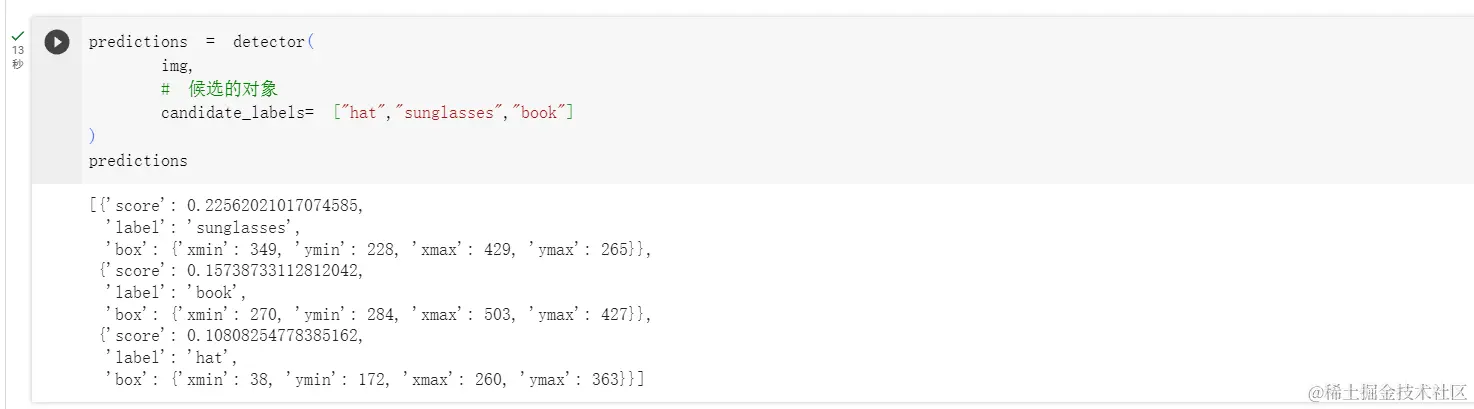Run the cell with the play button
Image resolution: width=1474 pixels, height=409 pixels.
[57, 42]
